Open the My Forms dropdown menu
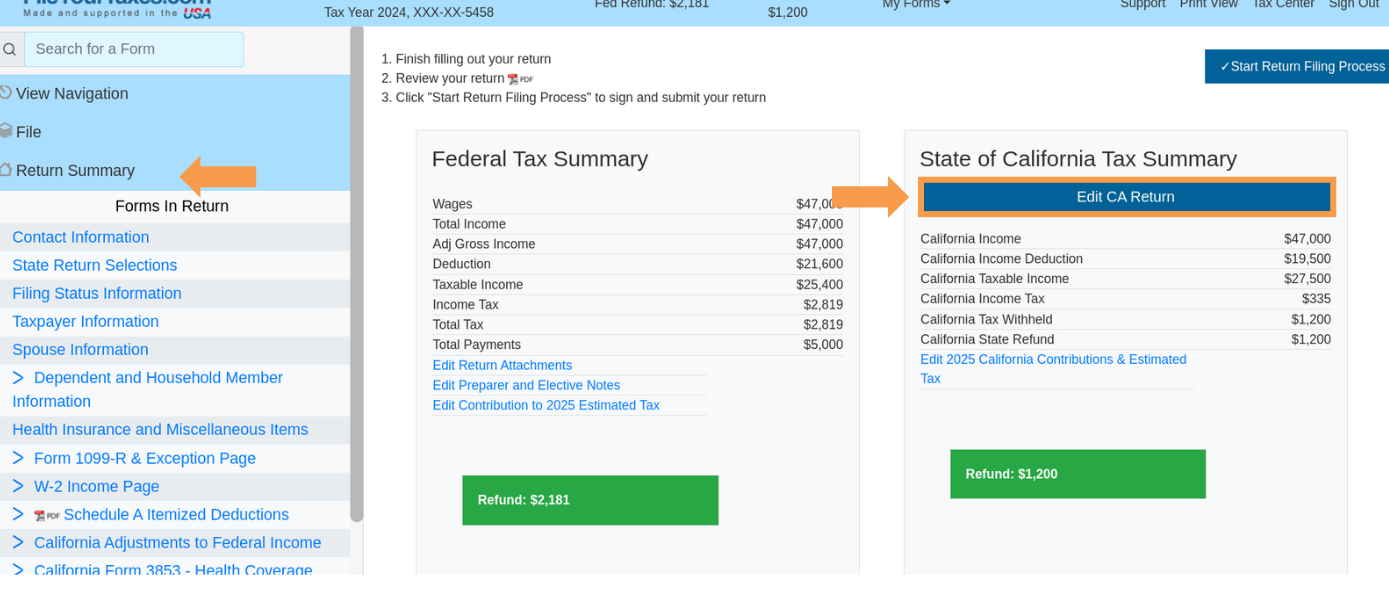 (916, 5)
